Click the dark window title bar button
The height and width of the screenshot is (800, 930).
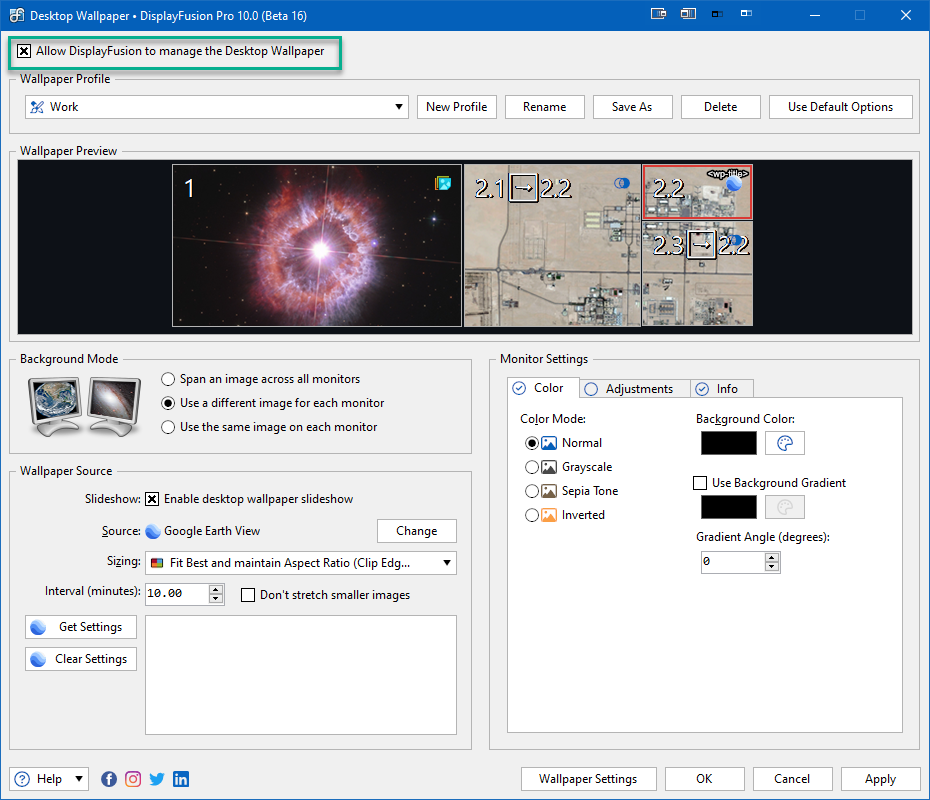point(717,14)
